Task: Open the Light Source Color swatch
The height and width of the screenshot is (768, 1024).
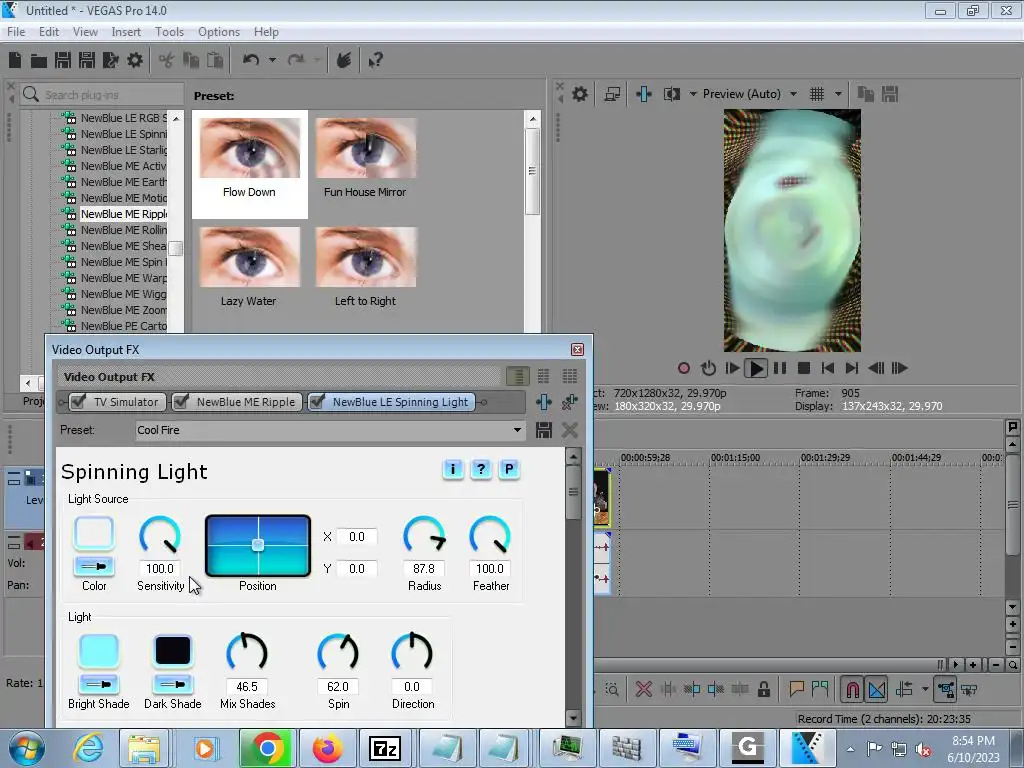Action: tap(94, 533)
